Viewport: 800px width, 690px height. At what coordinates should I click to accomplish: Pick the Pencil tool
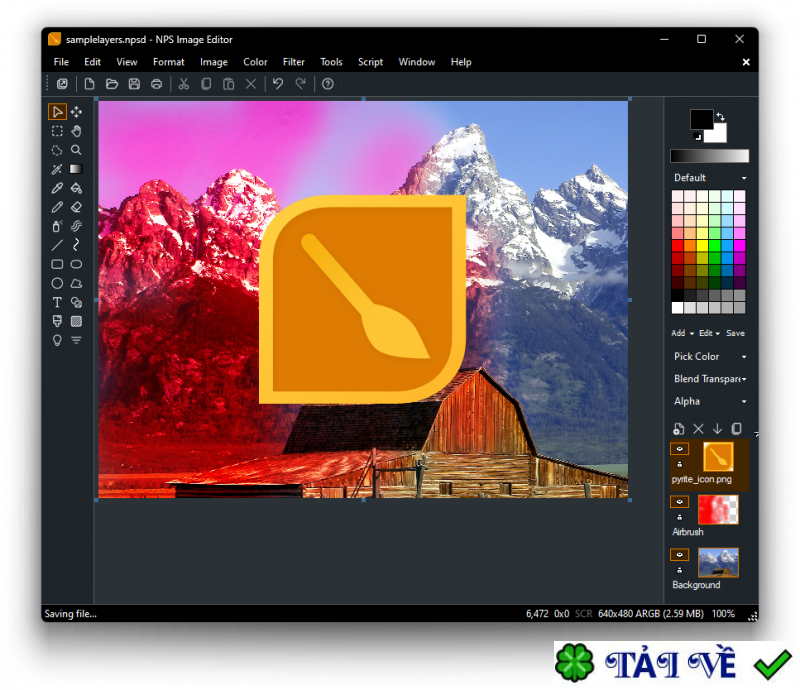57,207
